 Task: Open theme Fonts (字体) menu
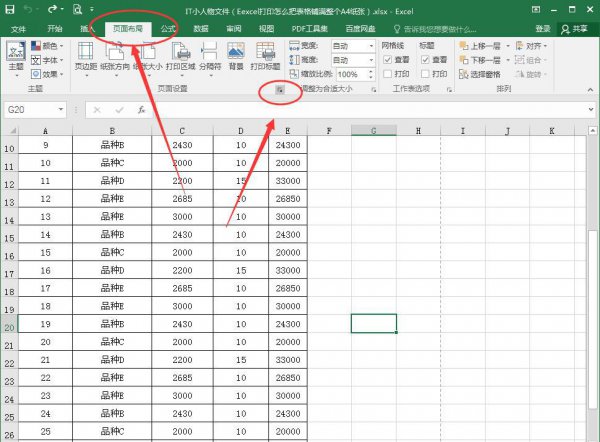point(47,60)
